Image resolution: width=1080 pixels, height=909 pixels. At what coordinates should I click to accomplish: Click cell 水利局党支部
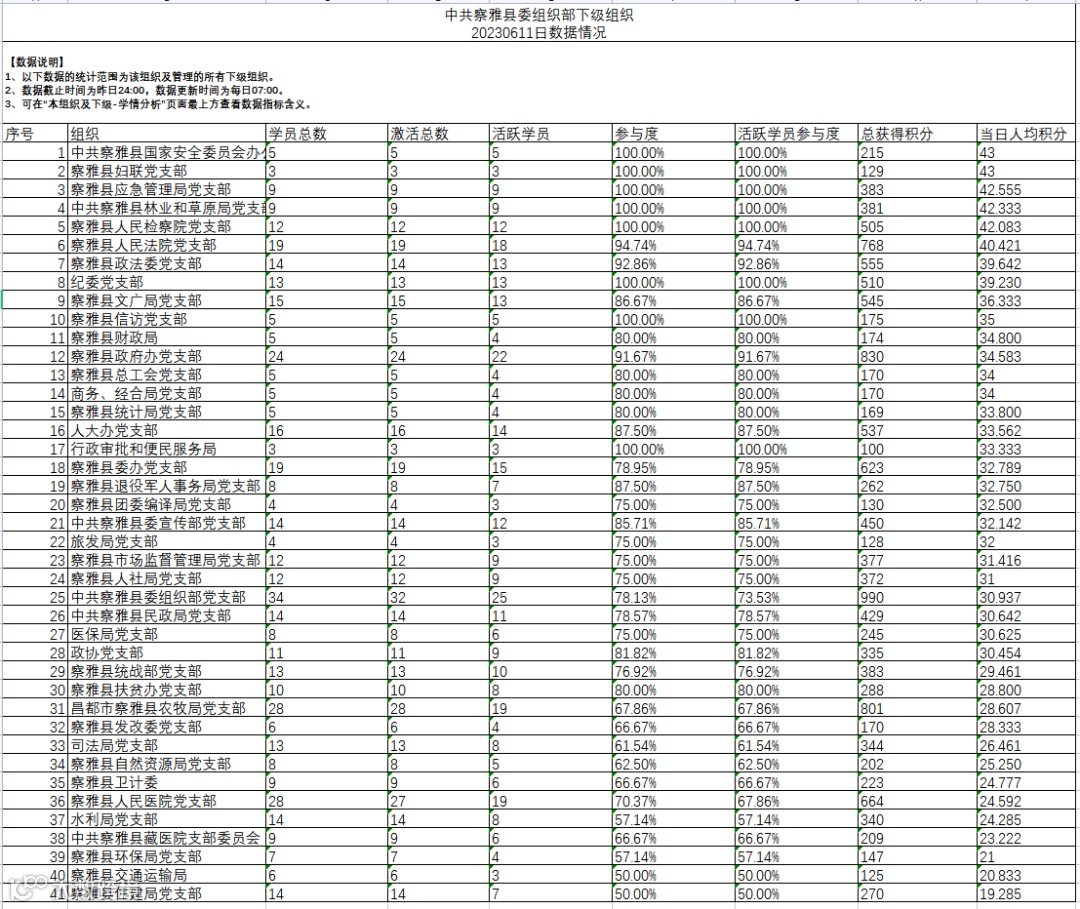167,820
